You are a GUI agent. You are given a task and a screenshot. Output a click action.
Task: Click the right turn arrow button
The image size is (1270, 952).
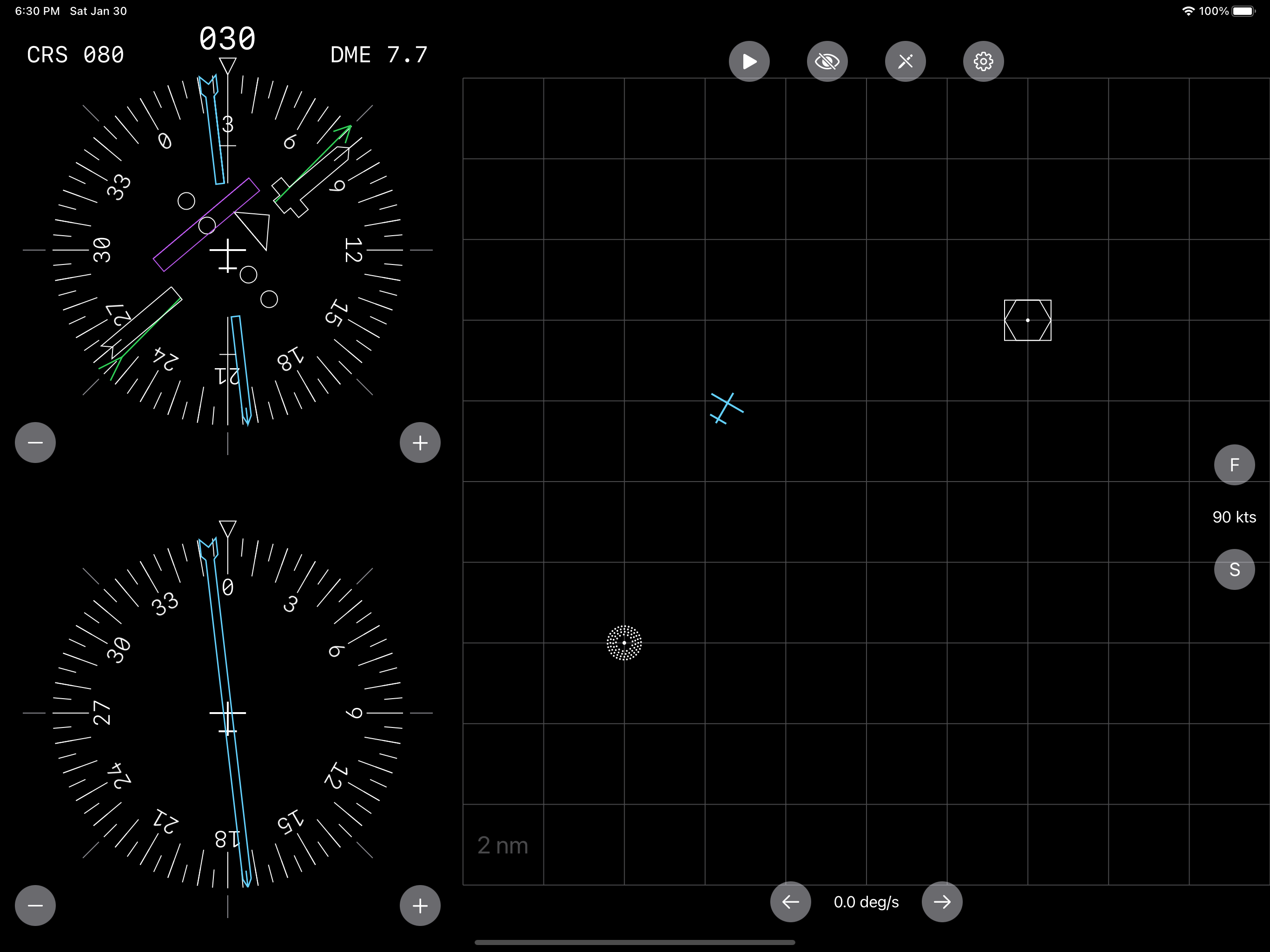point(942,901)
